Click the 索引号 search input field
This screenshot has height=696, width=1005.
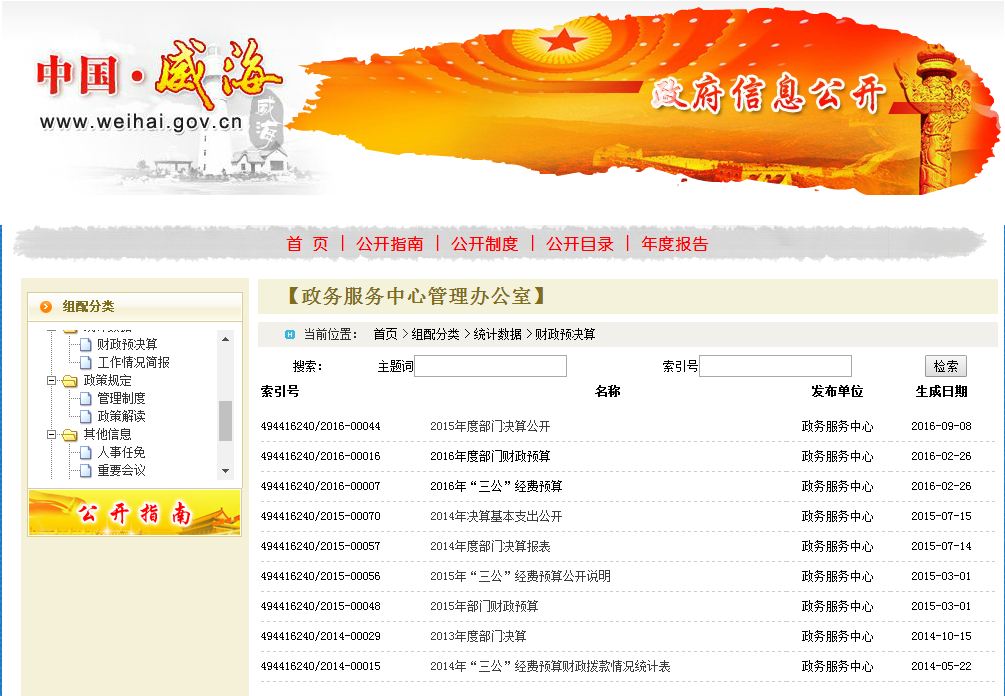[775, 367]
